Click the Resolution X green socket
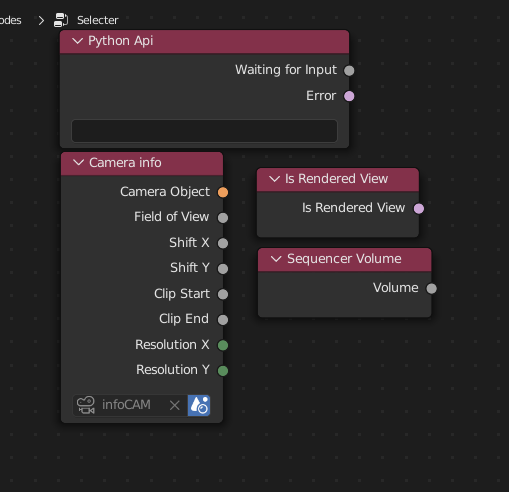This screenshot has height=492, width=509. (x=223, y=345)
